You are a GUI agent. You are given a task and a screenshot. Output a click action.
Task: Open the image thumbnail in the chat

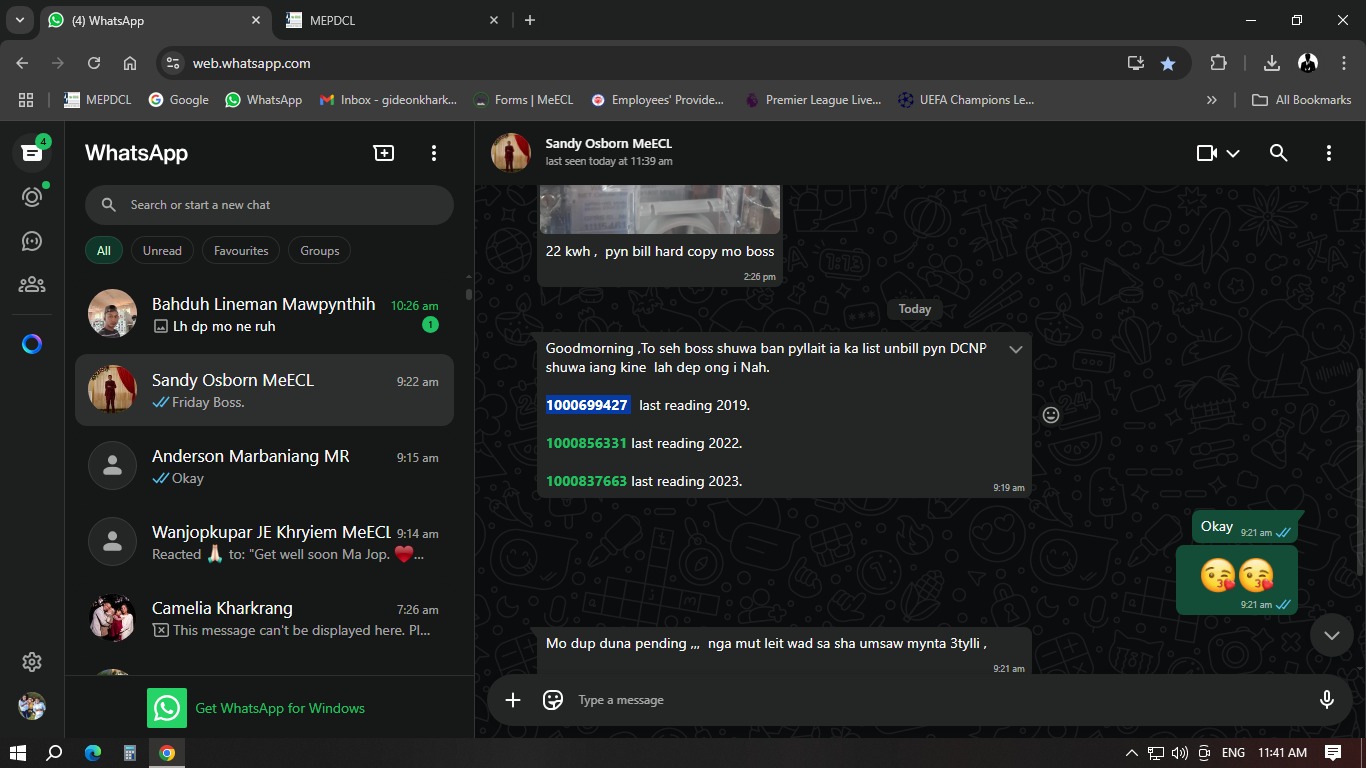660,209
